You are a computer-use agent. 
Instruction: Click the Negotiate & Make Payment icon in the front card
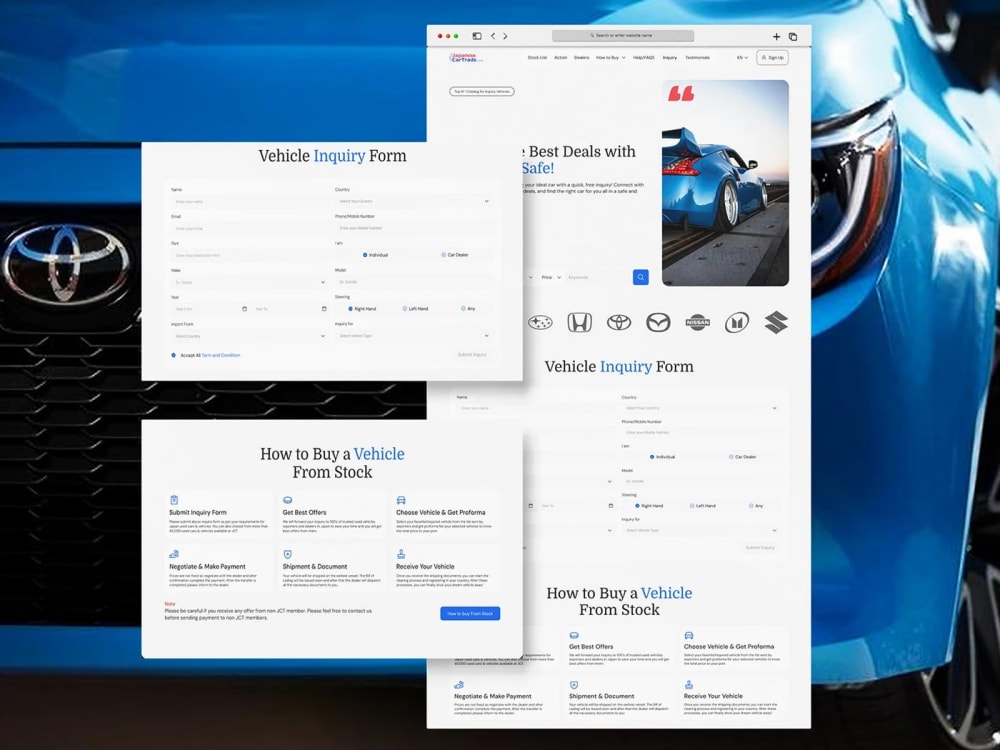coord(174,554)
